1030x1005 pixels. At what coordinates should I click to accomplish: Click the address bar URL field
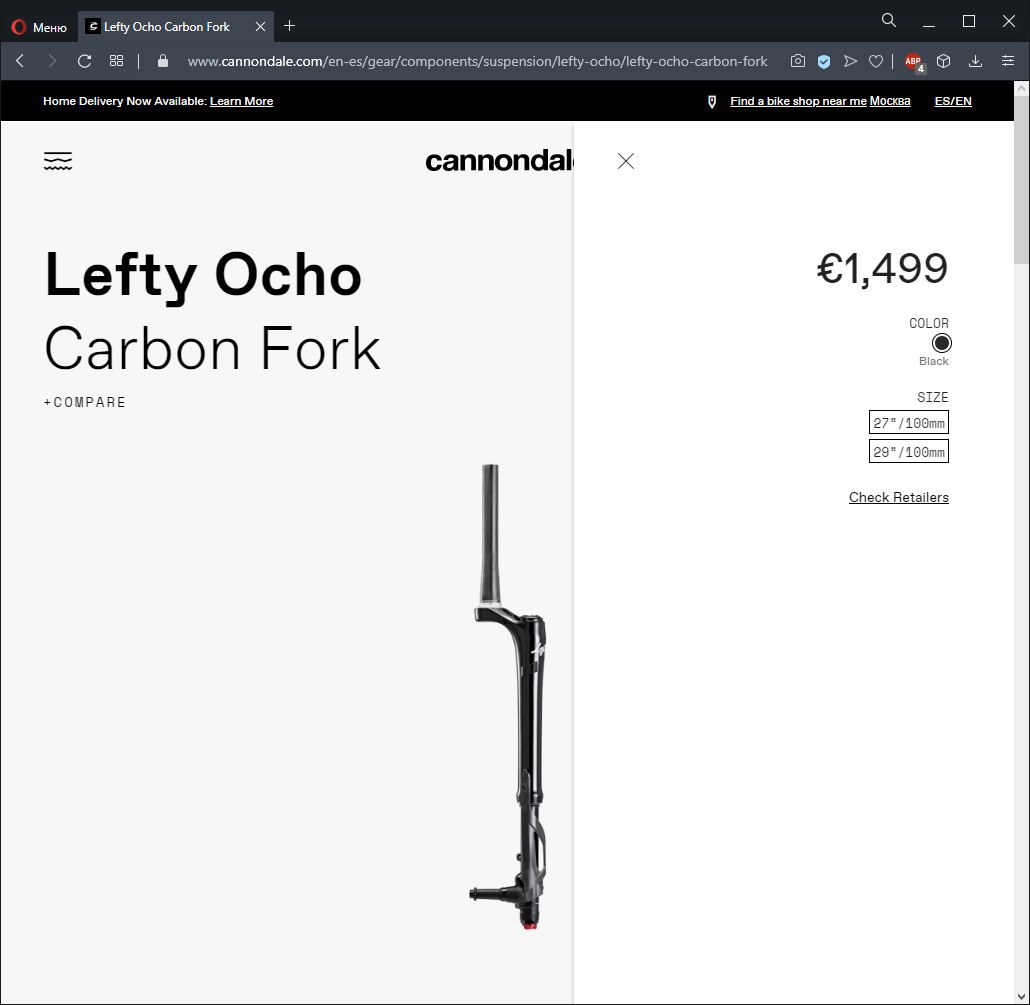click(478, 61)
